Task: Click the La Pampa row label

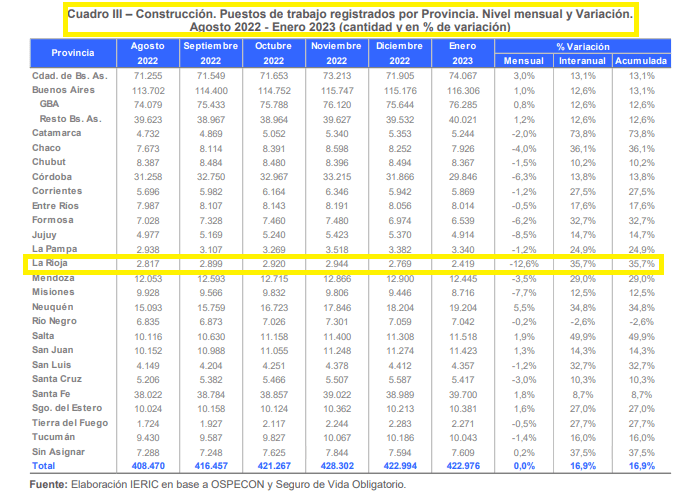Action: [54, 249]
